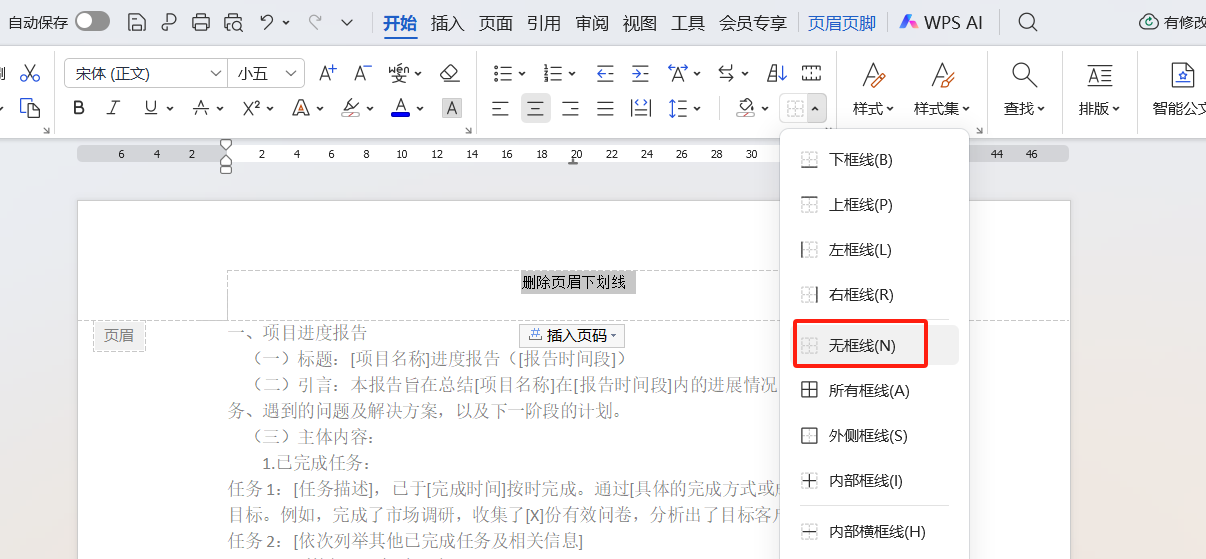This screenshot has height=559, width=1206.
Task: Click distributed alignment icon
Action: click(641, 108)
